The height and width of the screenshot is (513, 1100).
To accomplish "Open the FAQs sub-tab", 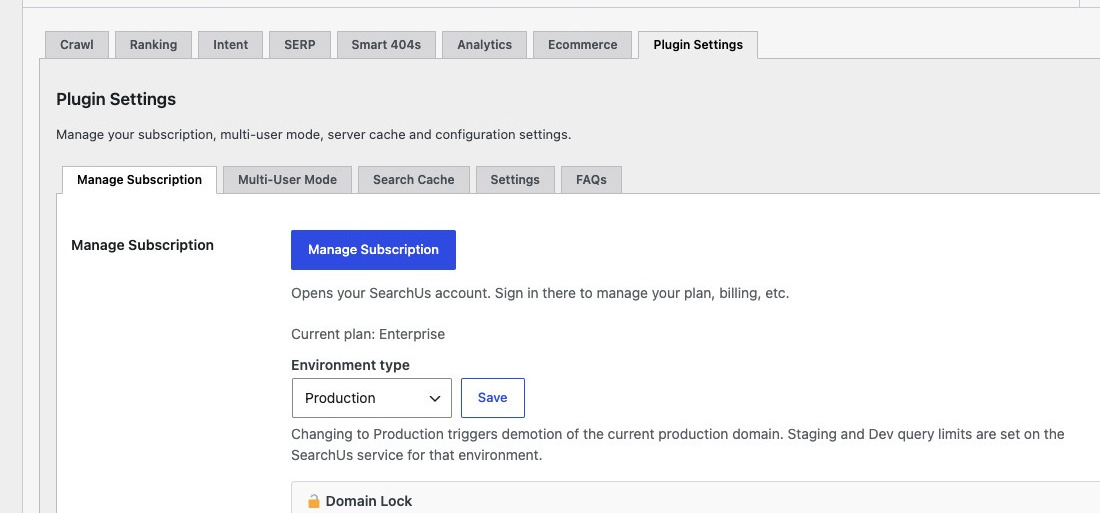I will click(591, 180).
